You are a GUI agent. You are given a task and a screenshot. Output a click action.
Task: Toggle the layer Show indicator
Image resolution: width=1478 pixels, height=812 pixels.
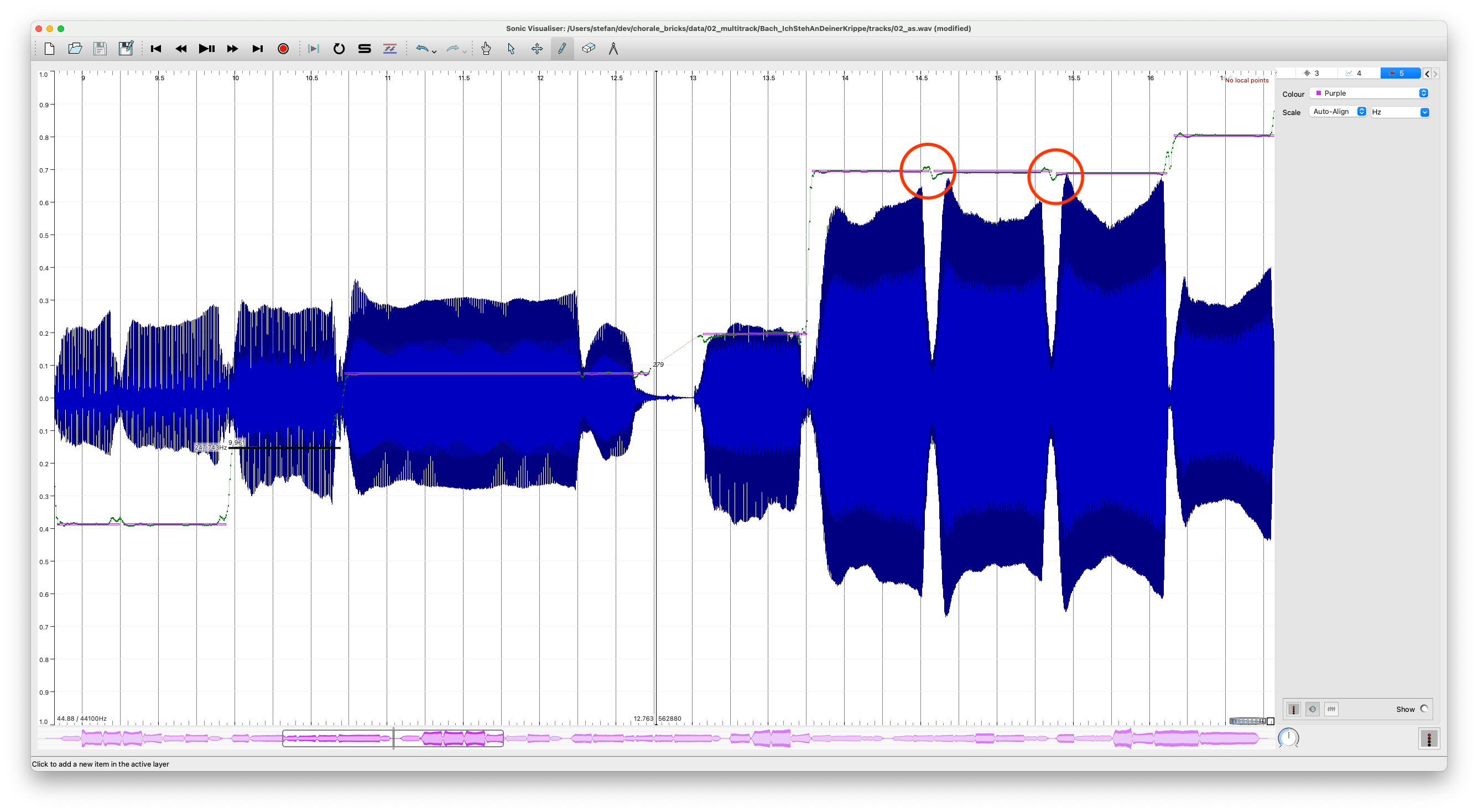pyautogui.click(x=1423, y=709)
